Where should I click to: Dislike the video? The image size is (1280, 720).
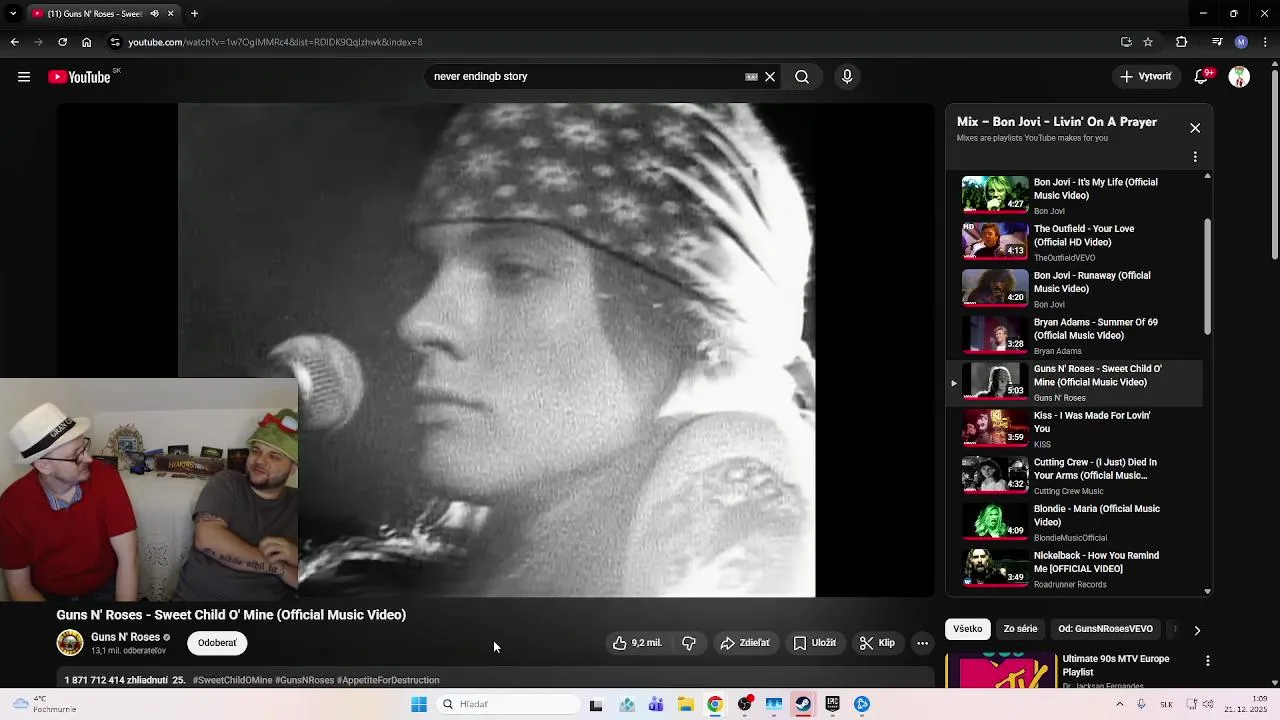click(x=689, y=643)
